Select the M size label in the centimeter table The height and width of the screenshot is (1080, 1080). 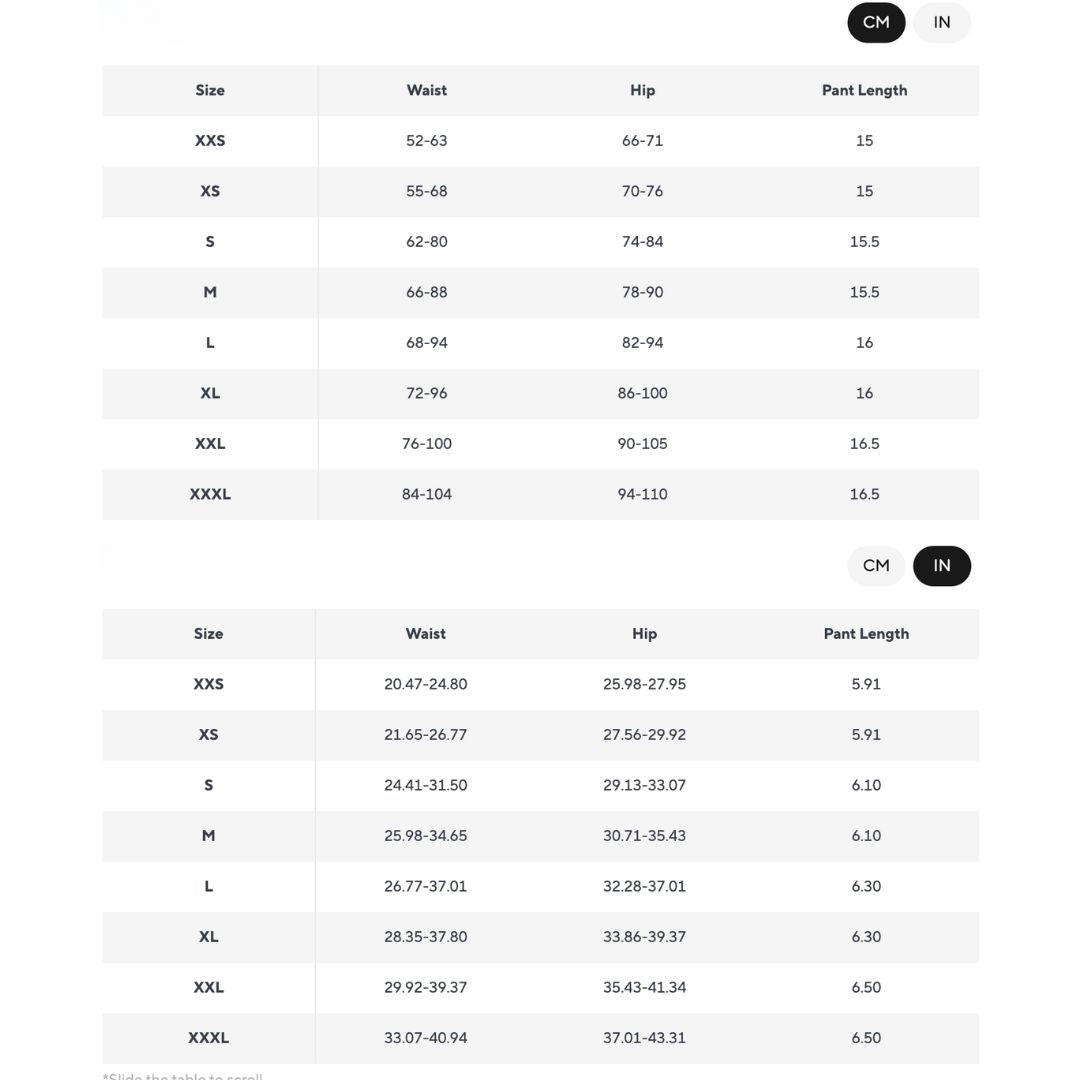[x=210, y=292]
